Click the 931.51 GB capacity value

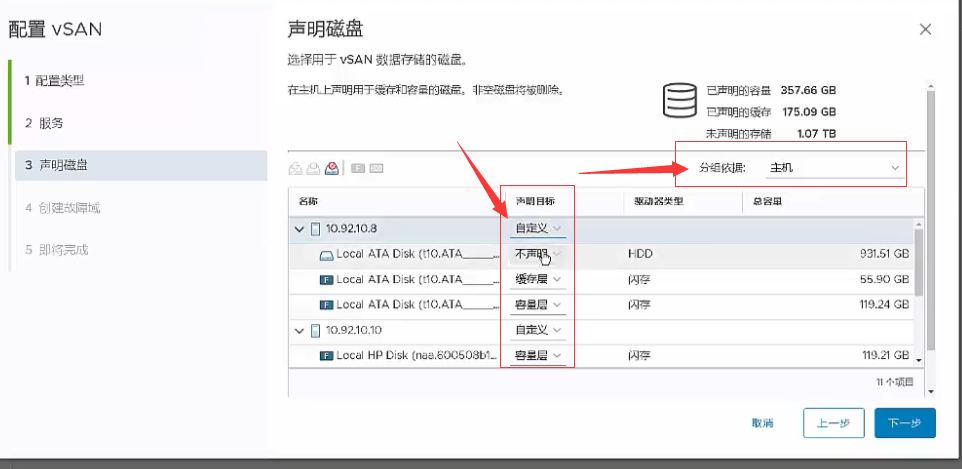883,254
